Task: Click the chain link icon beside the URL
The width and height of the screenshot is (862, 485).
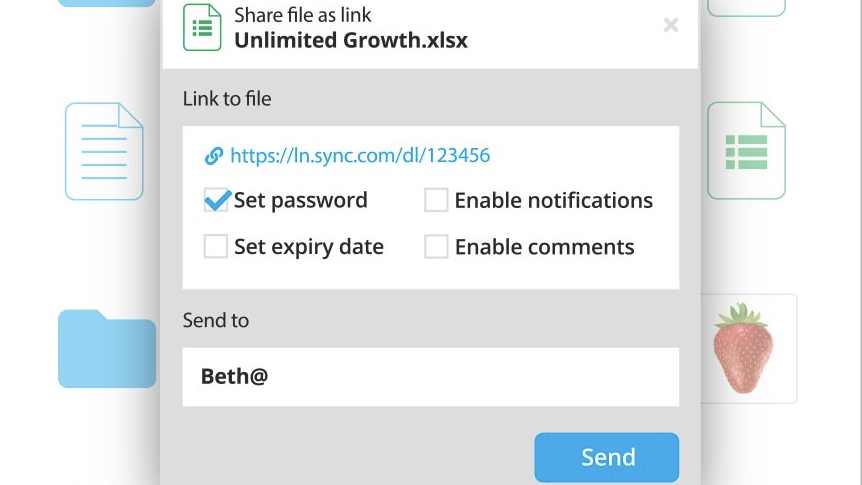Action: tap(213, 156)
